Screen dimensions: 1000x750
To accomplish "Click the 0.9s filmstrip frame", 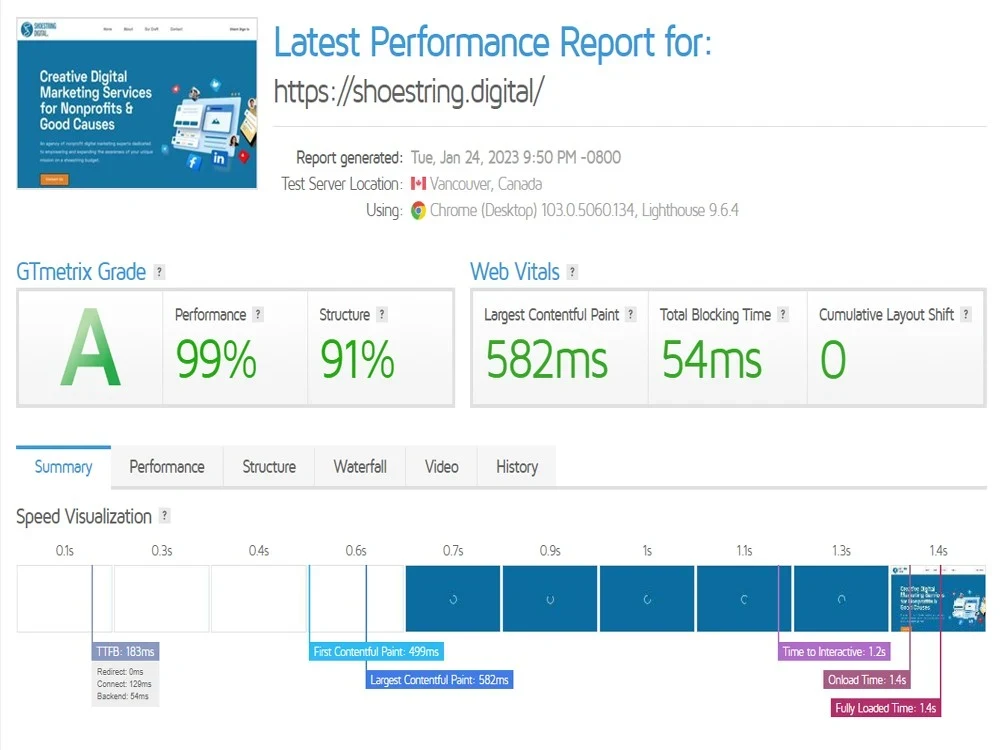I will click(x=550, y=598).
